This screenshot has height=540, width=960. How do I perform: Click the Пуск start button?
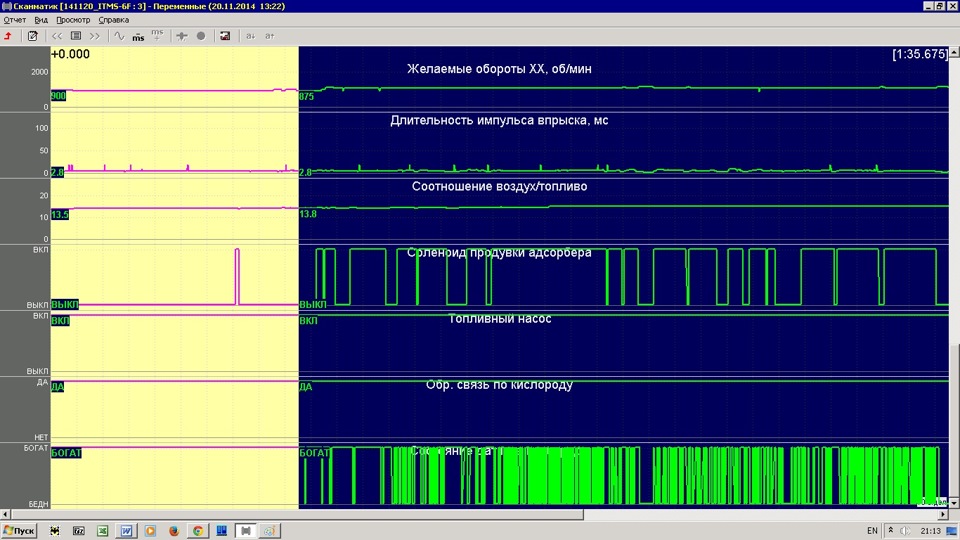point(19,531)
